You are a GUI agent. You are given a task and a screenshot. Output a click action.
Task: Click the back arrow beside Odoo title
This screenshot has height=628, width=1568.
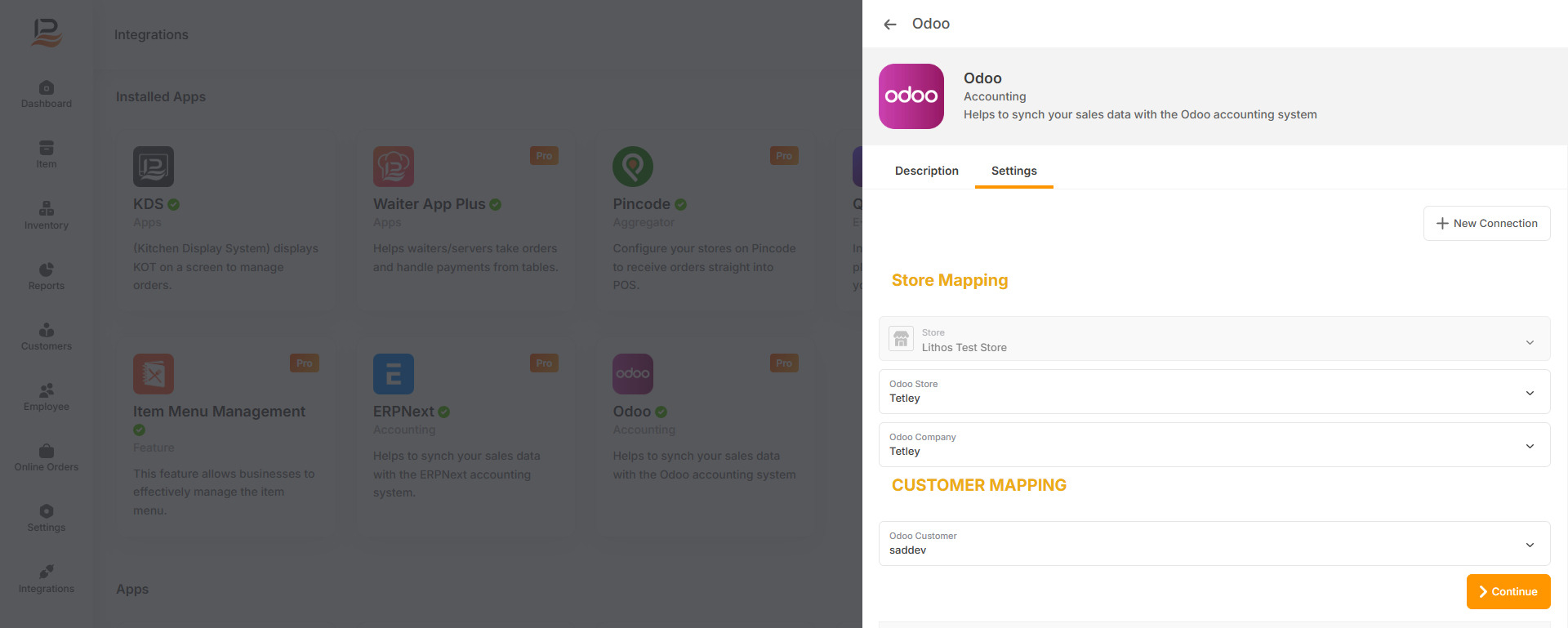point(890,24)
